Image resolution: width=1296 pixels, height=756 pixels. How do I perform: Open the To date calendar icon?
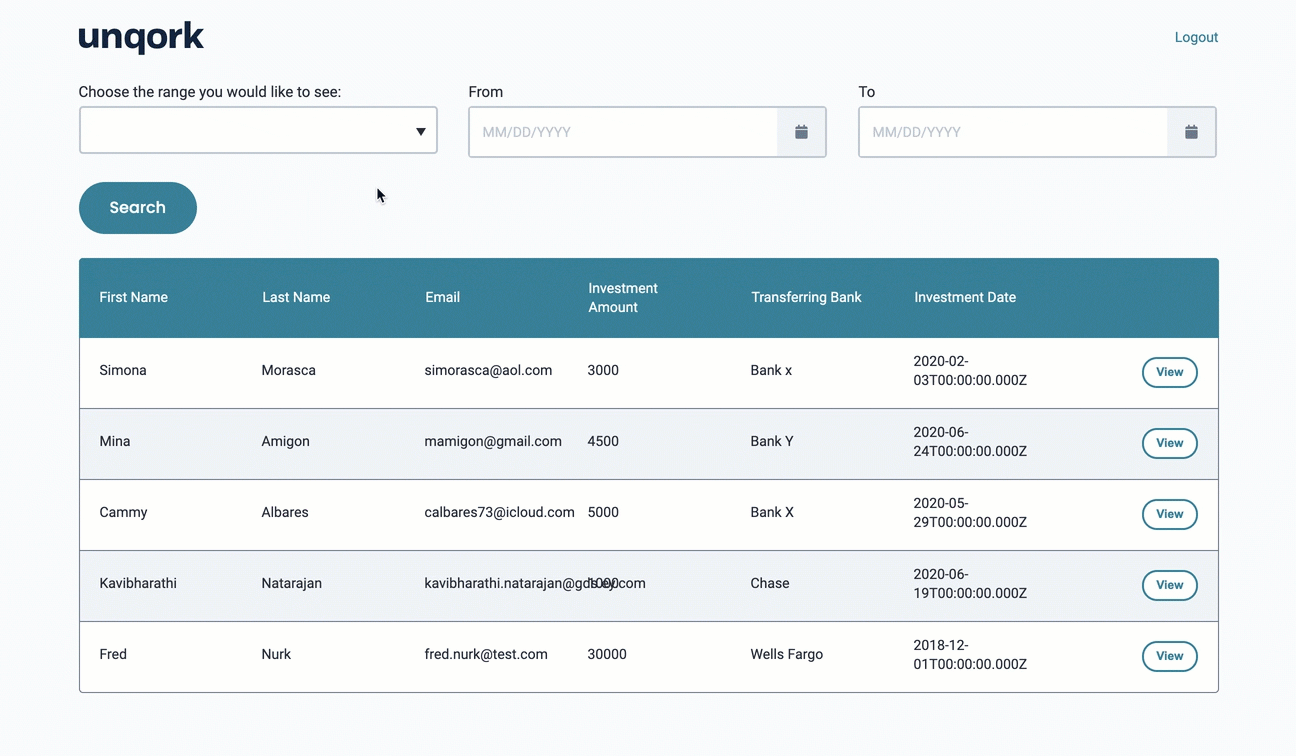click(x=1191, y=132)
